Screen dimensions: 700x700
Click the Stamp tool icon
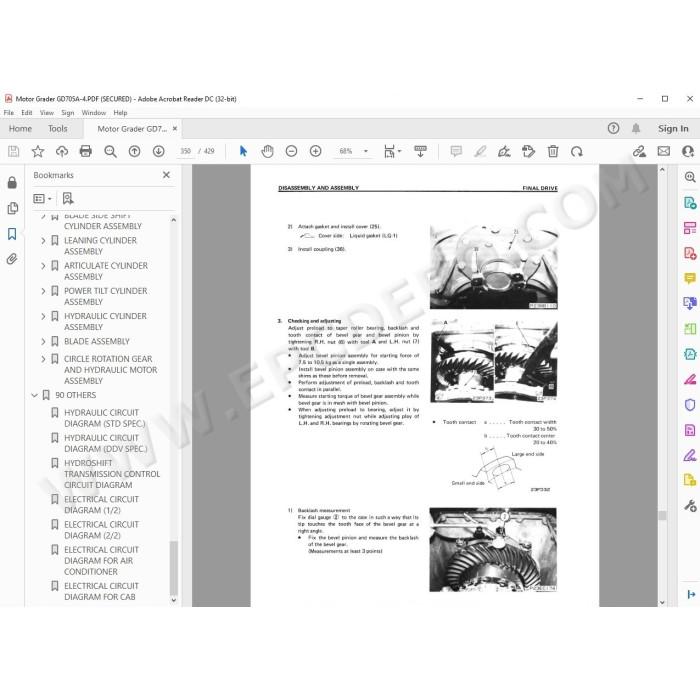tap(529, 151)
